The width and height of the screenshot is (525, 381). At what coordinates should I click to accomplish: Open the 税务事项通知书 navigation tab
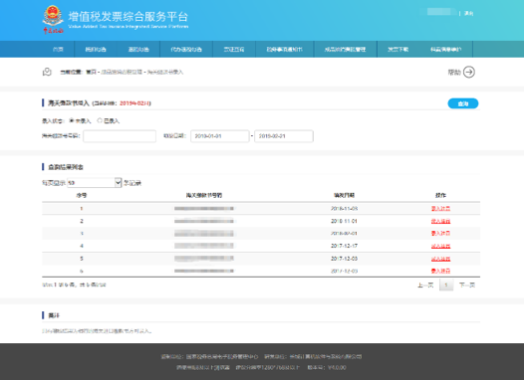pyautogui.click(x=284, y=49)
